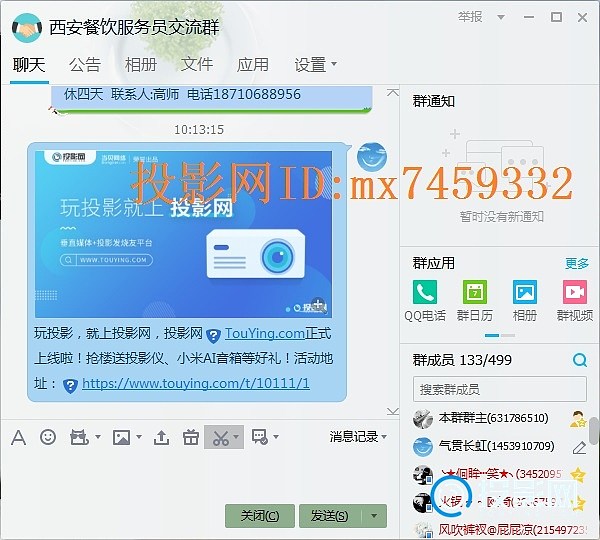Click avatar of 本群群主
This screenshot has height=540, width=600.
pyautogui.click(x=423, y=419)
